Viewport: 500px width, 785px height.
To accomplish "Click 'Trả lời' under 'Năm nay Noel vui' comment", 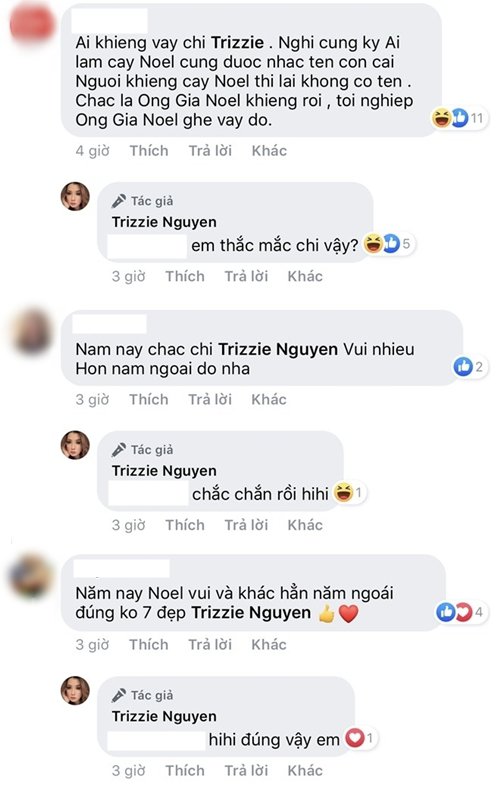I will pyautogui.click(x=210, y=644).
